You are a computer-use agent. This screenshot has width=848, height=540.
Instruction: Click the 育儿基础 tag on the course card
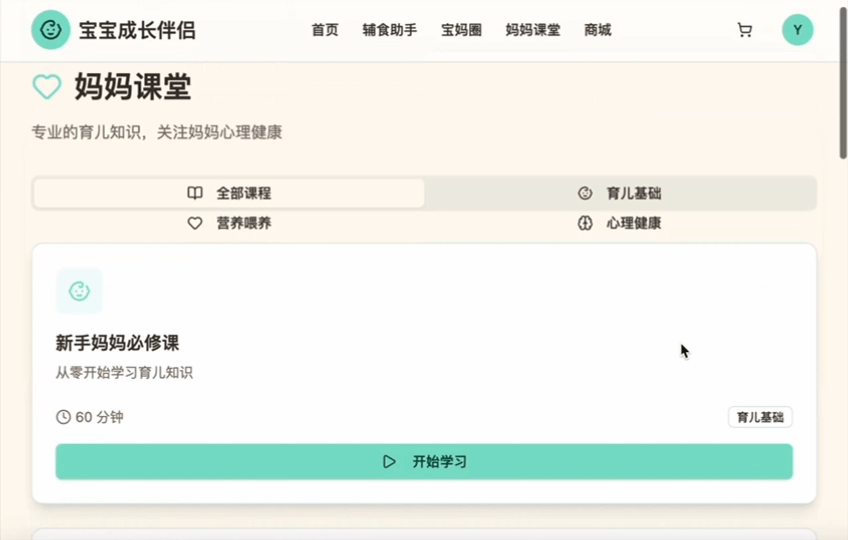pos(760,417)
